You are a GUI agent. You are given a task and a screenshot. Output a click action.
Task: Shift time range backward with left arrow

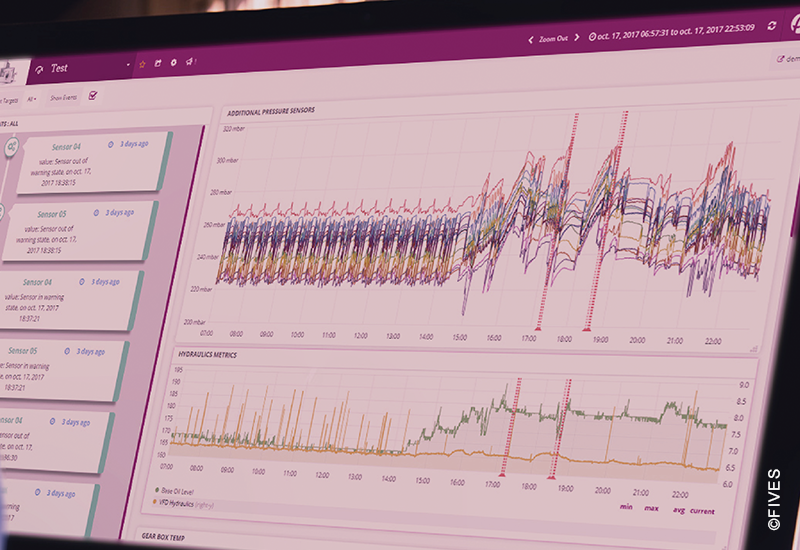(x=531, y=40)
